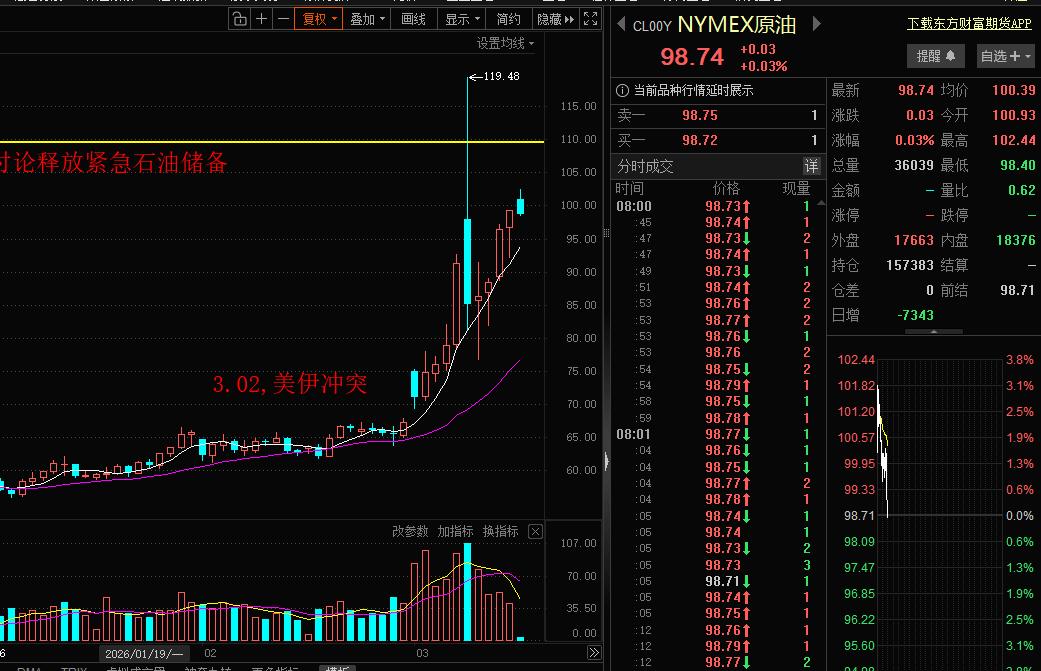Switch to 简约 simple mode
Viewport: 1041px width, 671px height.
coord(509,19)
